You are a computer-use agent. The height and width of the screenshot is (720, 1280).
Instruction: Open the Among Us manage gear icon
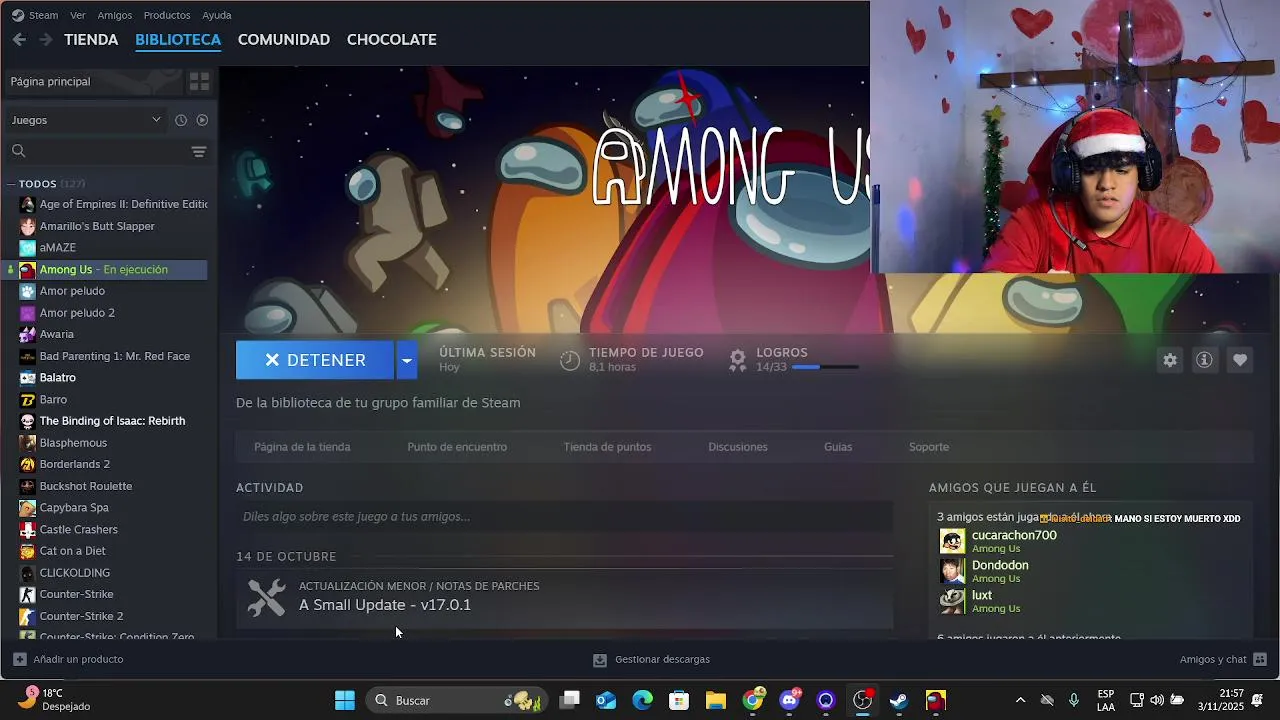coord(1170,360)
